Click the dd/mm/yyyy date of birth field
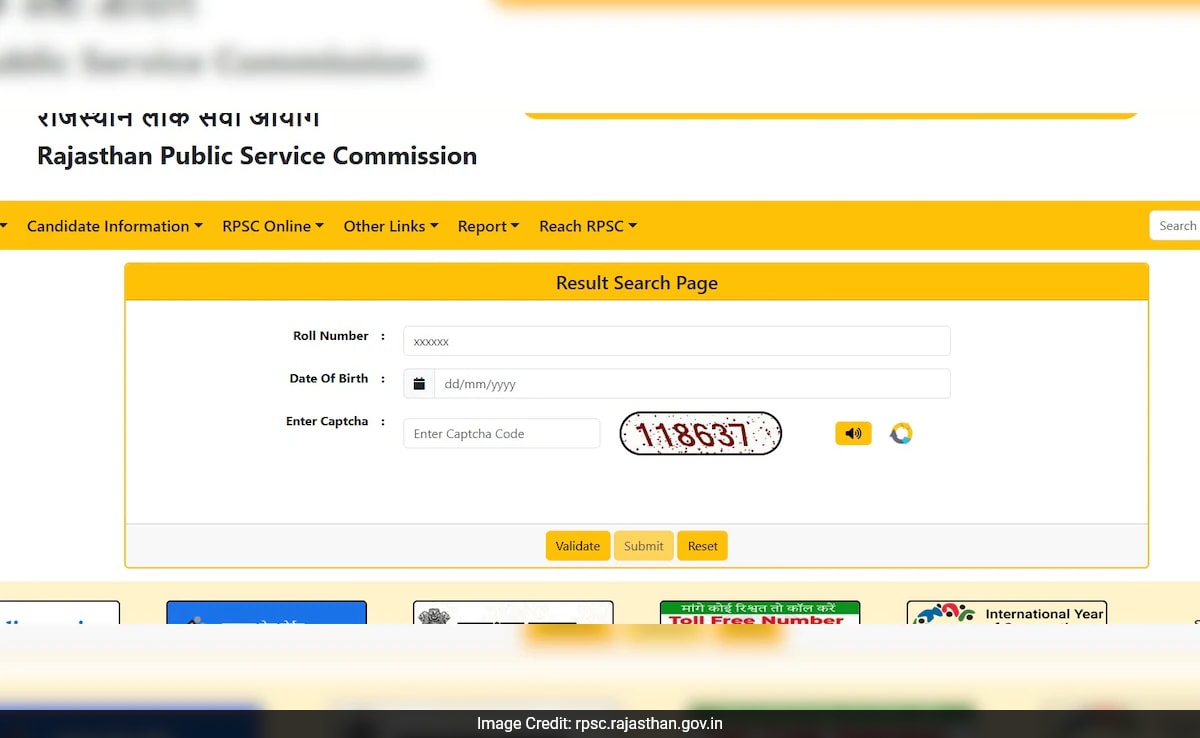Image resolution: width=1200 pixels, height=738 pixels. [x=691, y=384]
